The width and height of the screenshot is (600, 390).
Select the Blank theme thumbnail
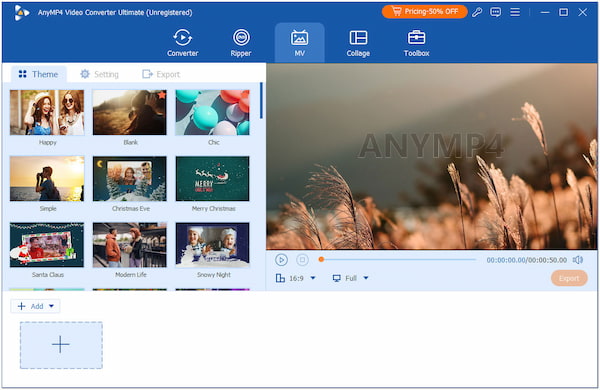[130, 113]
